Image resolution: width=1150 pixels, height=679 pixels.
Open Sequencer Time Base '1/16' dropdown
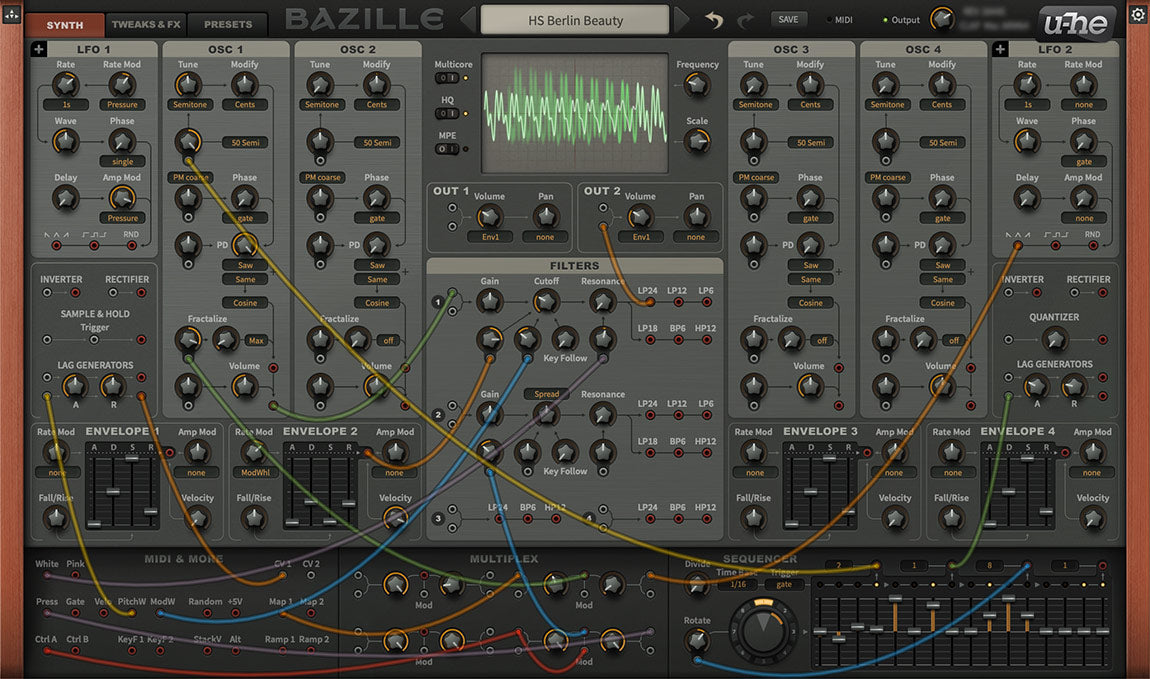point(738,584)
